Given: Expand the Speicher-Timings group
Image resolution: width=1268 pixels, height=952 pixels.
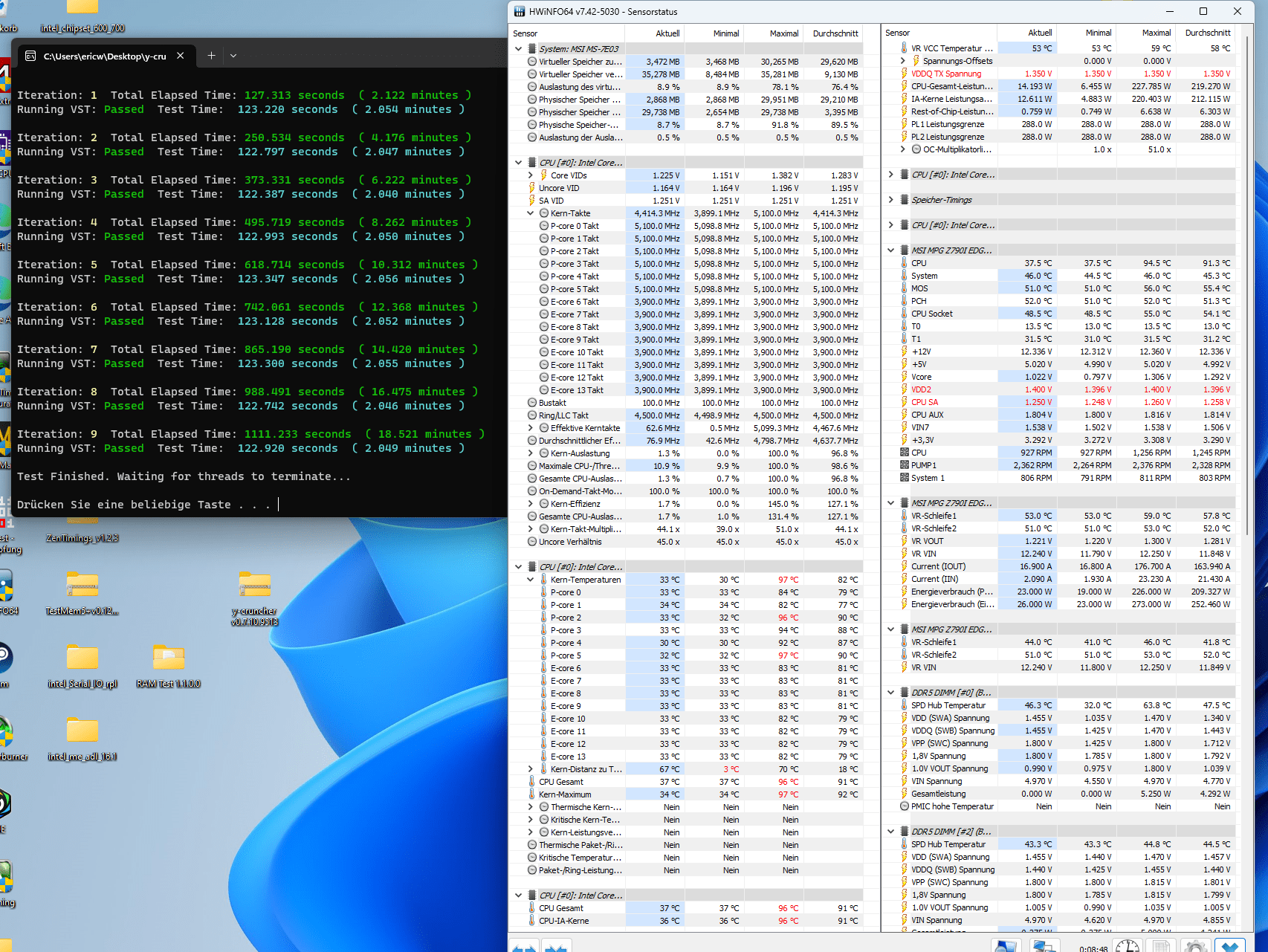Looking at the screenshot, I should (x=891, y=200).
